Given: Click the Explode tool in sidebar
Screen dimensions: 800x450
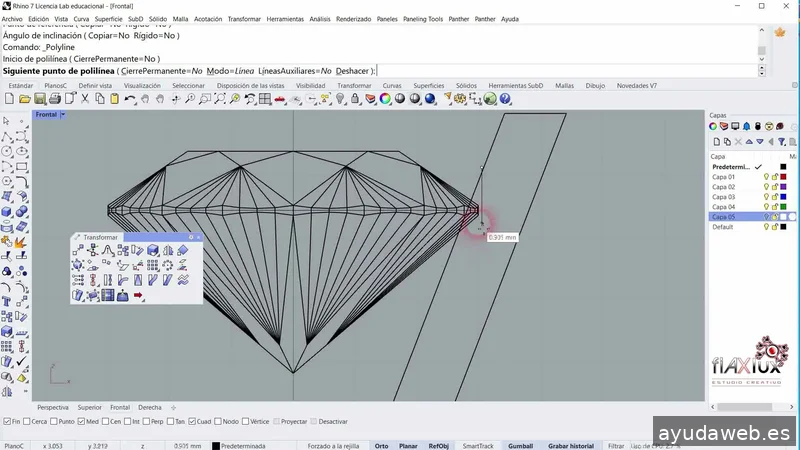Looking at the screenshot, I should [21, 242].
